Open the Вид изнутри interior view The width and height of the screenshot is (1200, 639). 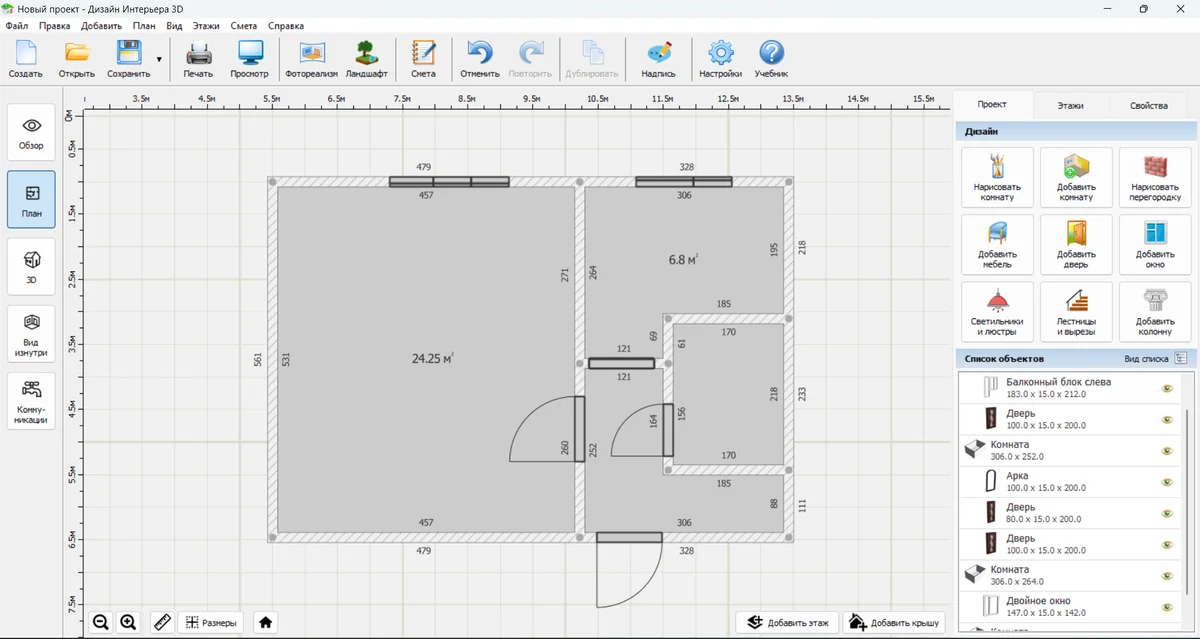click(32, 334)
